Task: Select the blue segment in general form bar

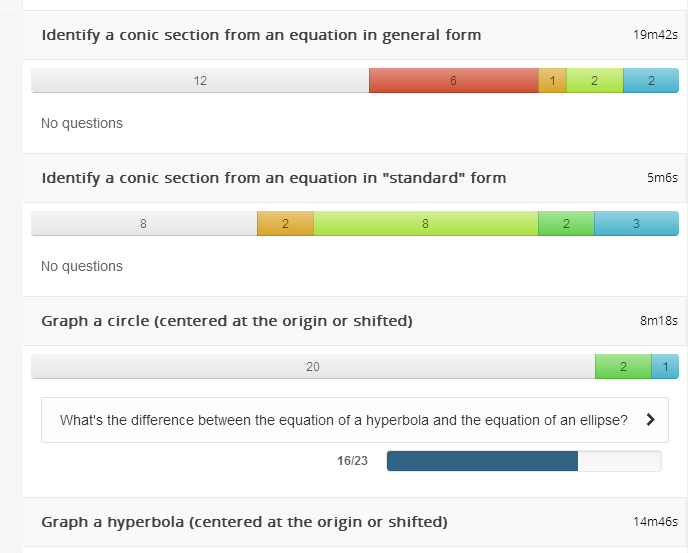Action: (x=650, y=81)
